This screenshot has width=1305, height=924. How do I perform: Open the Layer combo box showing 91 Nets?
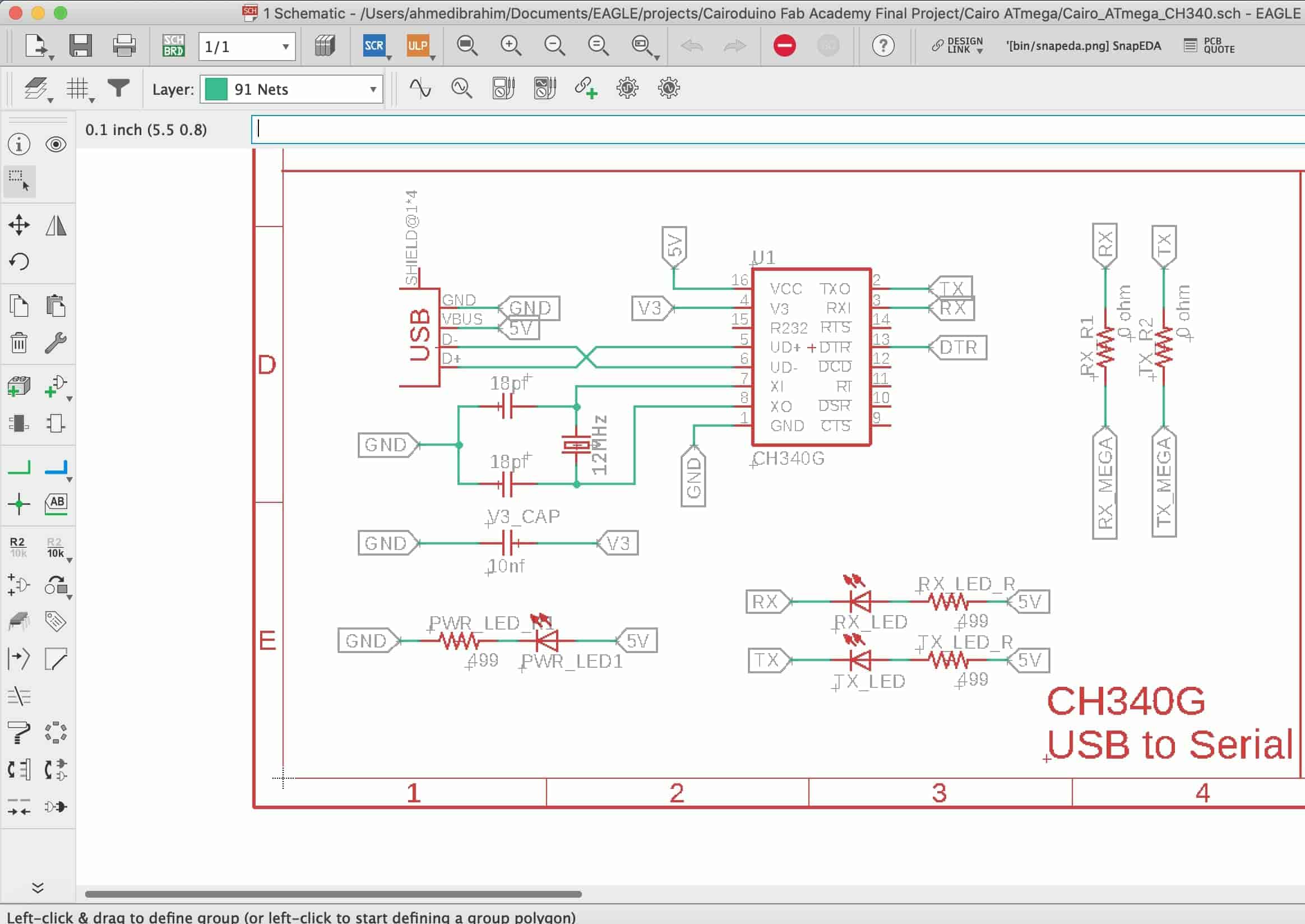pos(291,89)
